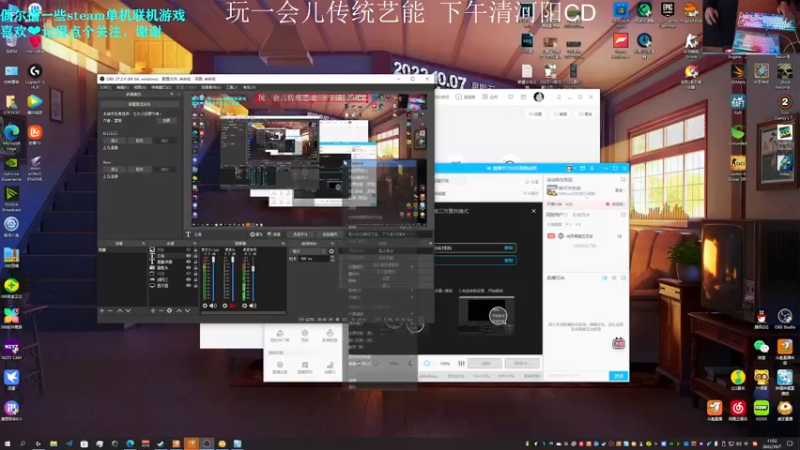The image size is (800, 450).
Task: Click Windows Start button on taskbar
Action: click(7, 444)
